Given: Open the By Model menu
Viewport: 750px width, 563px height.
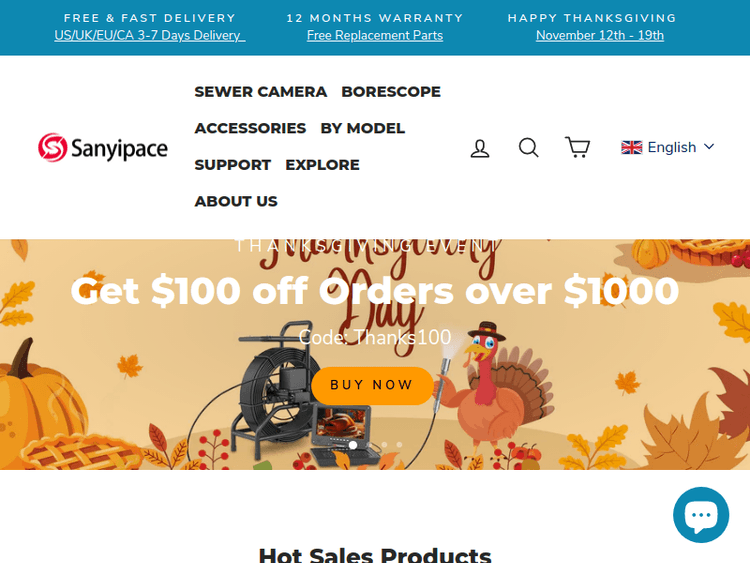Looking at the screenshot, I should click(363, 128).
